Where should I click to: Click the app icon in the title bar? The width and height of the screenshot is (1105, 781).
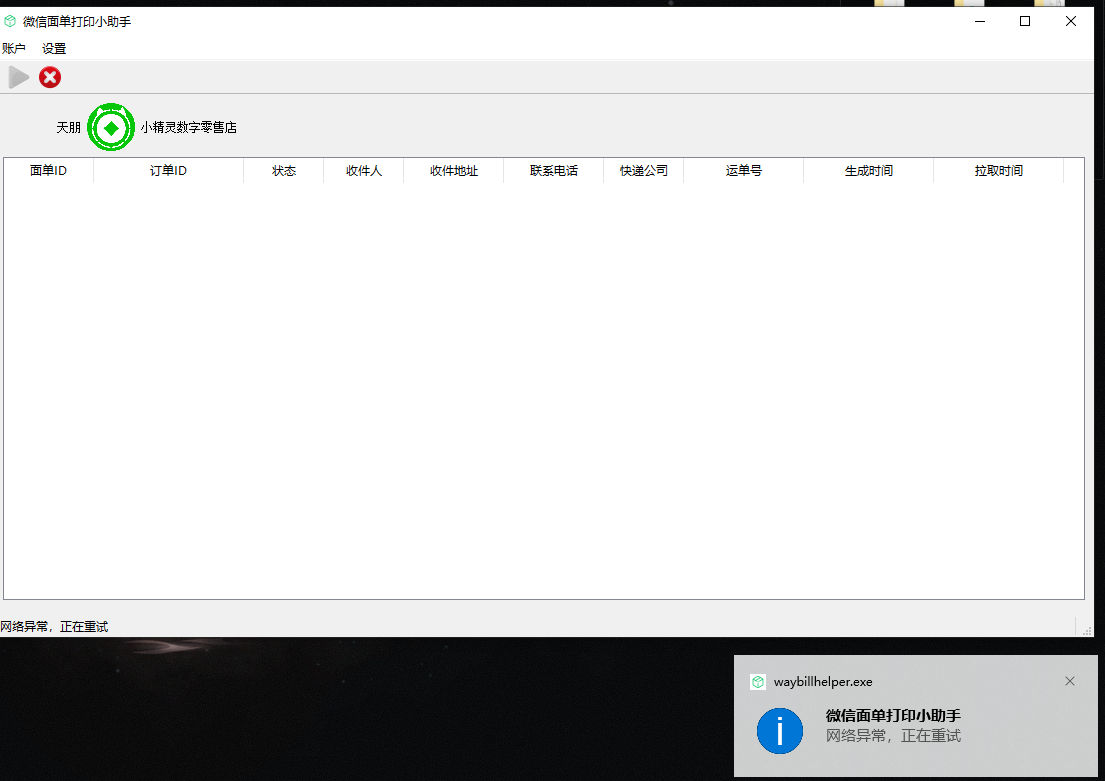click(x=10, y=21)
